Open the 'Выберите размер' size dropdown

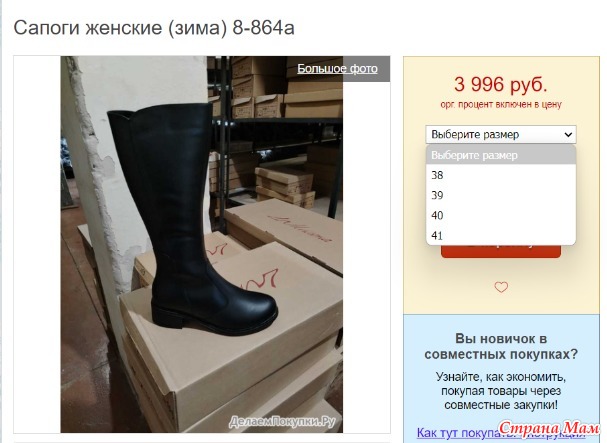(x=501, y=134)
